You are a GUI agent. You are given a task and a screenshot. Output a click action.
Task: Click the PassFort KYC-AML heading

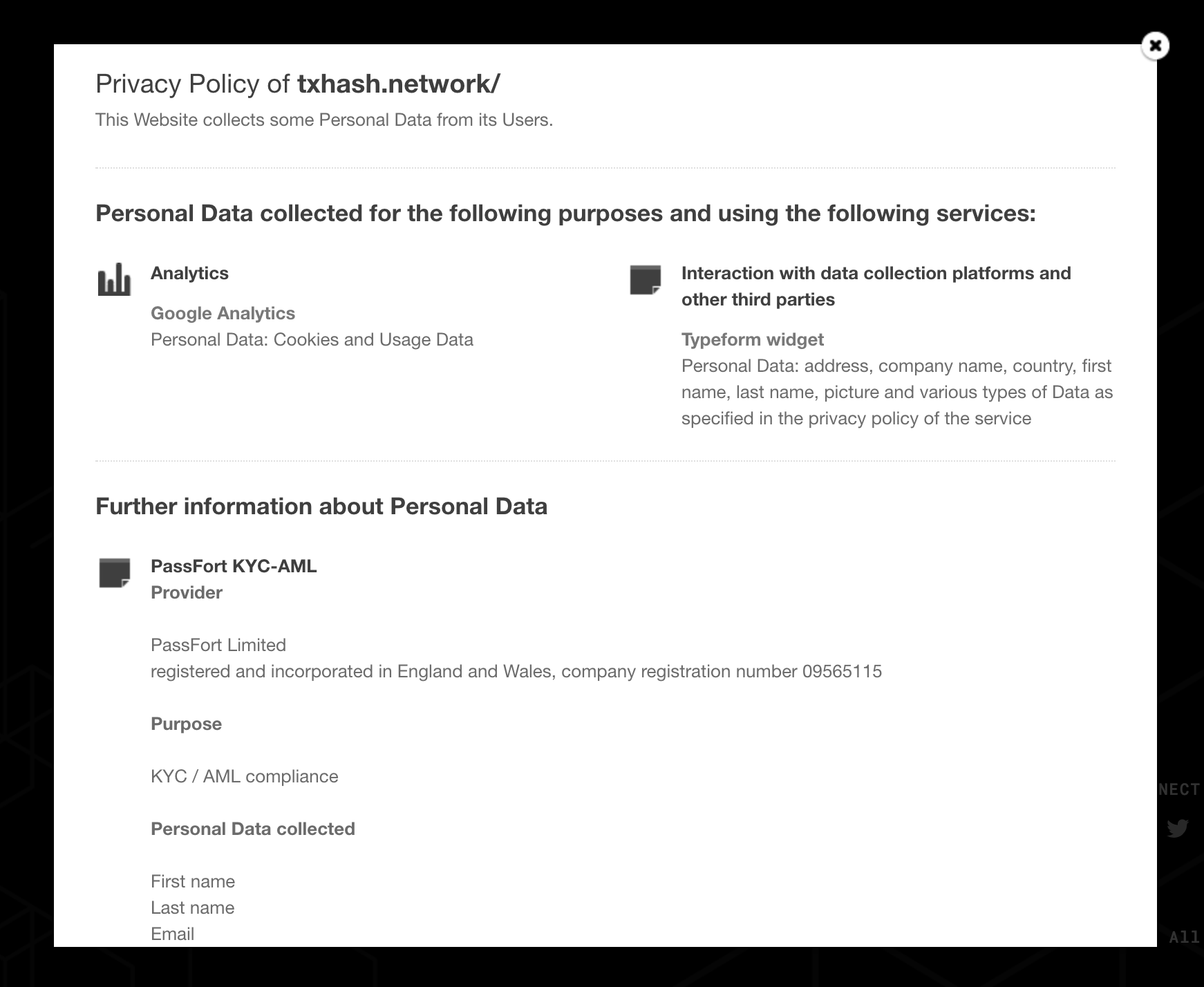(234, 566)
